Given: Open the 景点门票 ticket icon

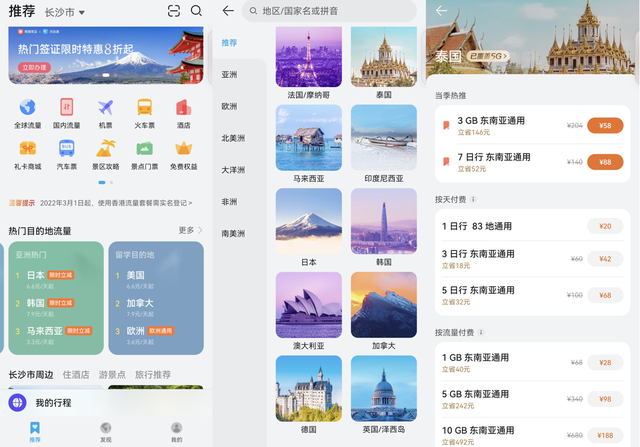Looking at the screenshot, I should (x=144, y=148).
